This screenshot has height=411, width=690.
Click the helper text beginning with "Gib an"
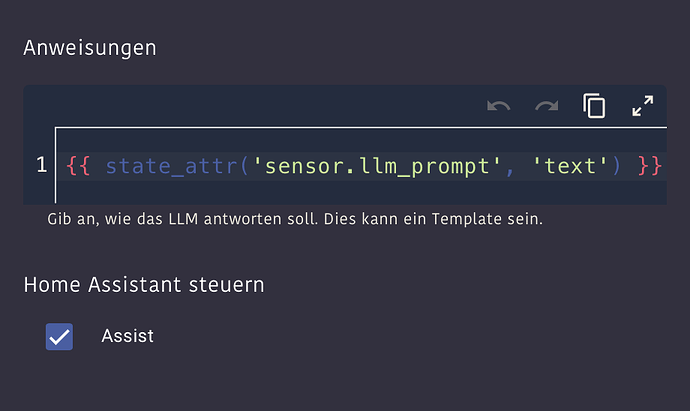[x=295, y=219]
